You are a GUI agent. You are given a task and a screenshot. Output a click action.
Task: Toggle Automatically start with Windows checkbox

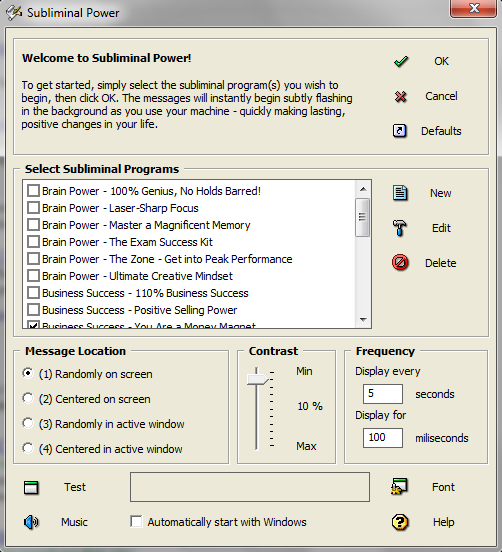point(136,522)
